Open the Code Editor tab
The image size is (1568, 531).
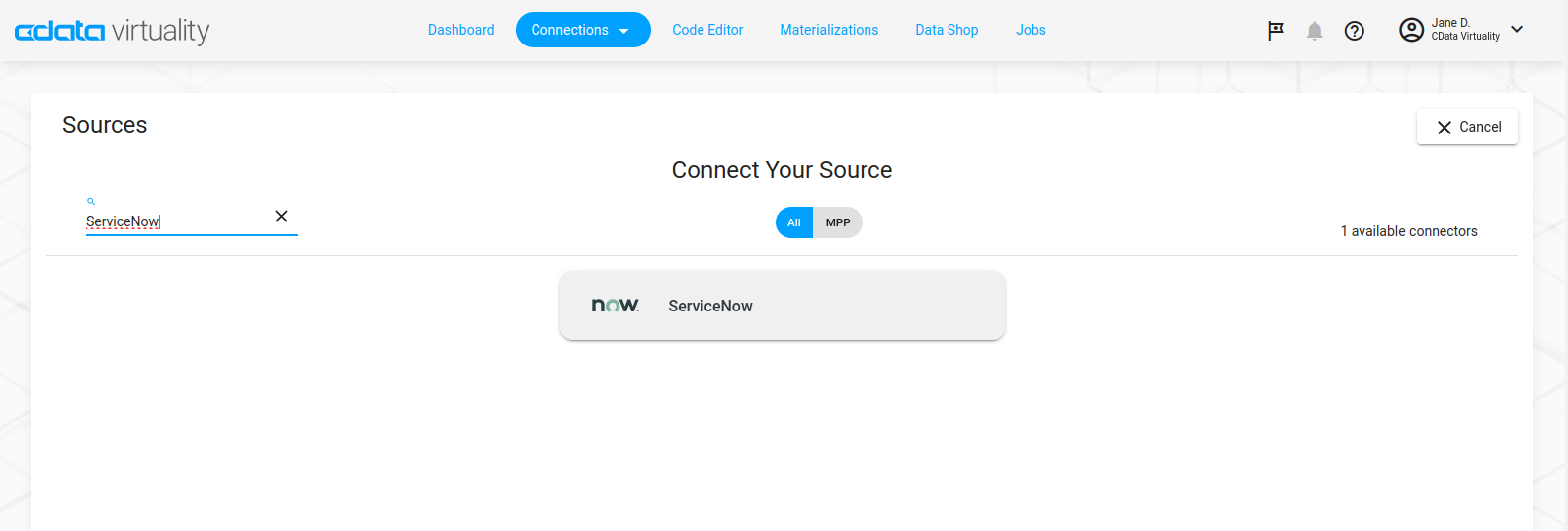707,30
